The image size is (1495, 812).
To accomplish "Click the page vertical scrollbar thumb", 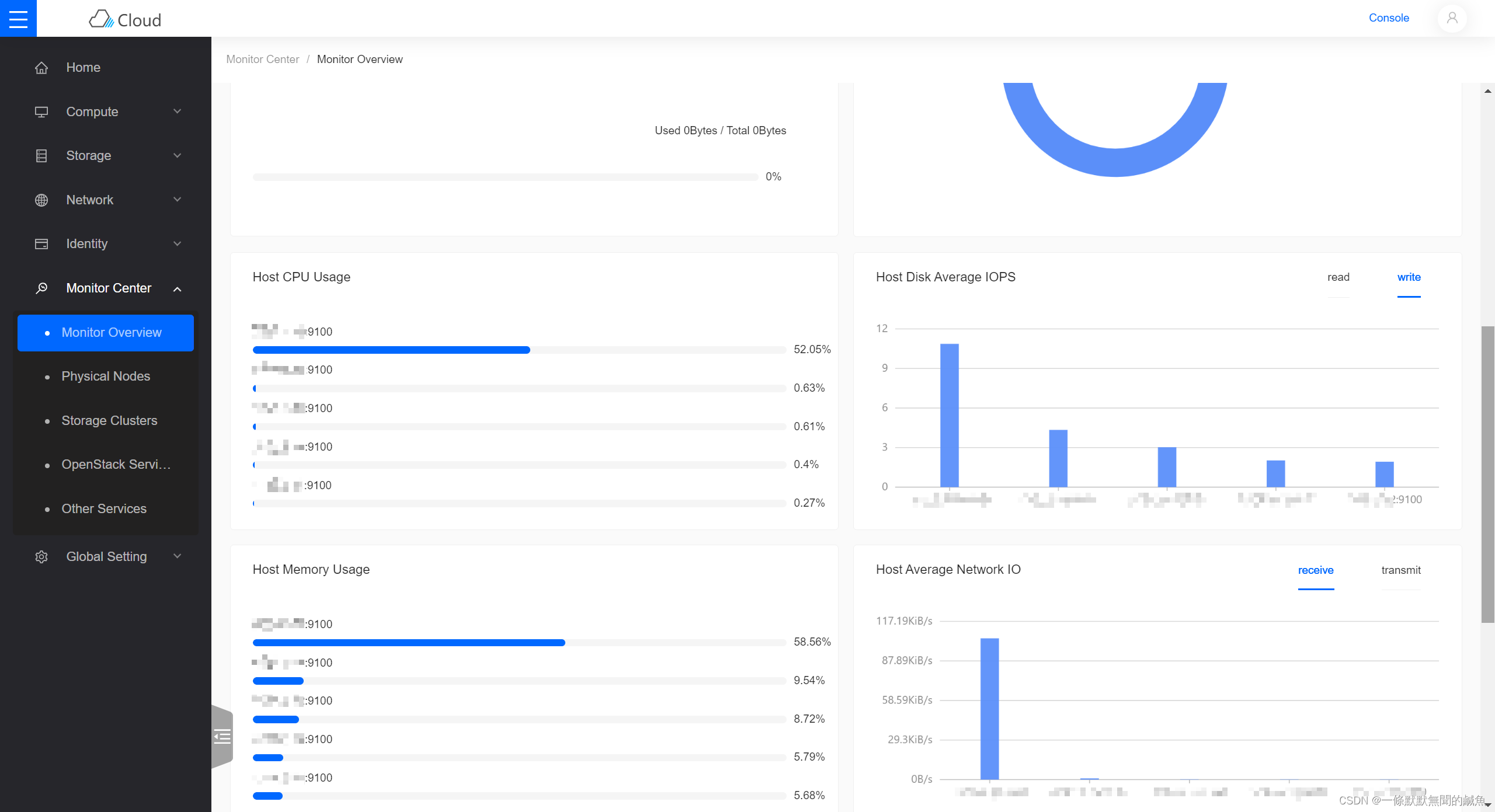I will pyautogui.click(x=1488, y=474).
